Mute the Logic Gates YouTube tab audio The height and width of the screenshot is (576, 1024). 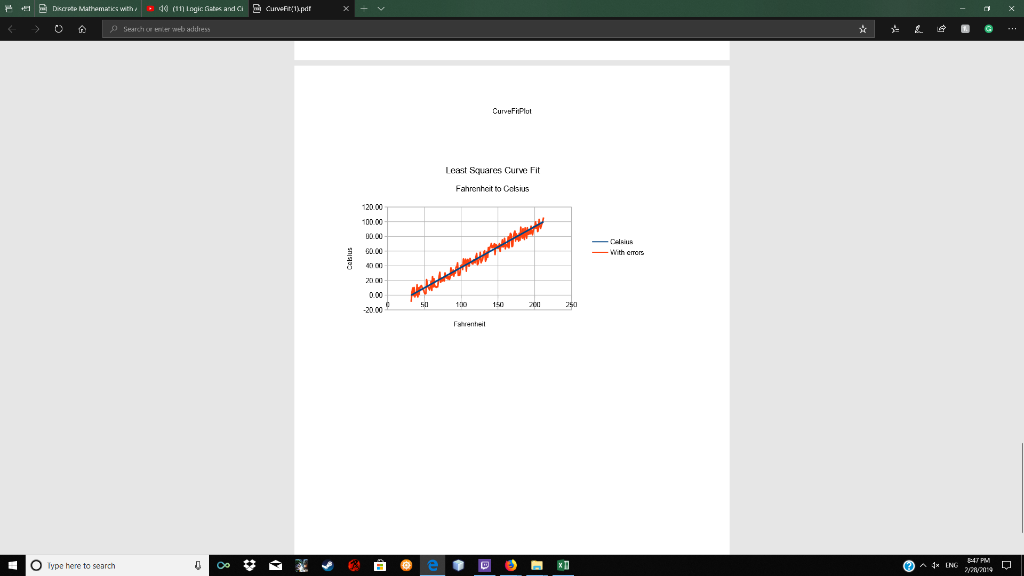click(163, 8)
